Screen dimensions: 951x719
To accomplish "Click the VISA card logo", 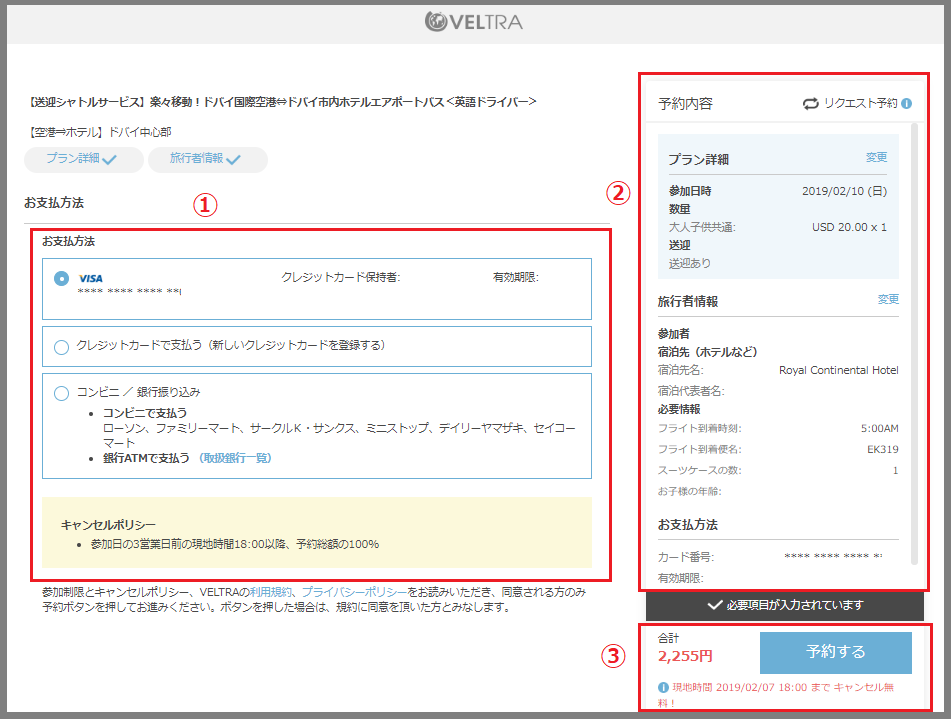I will click(91, 278).
